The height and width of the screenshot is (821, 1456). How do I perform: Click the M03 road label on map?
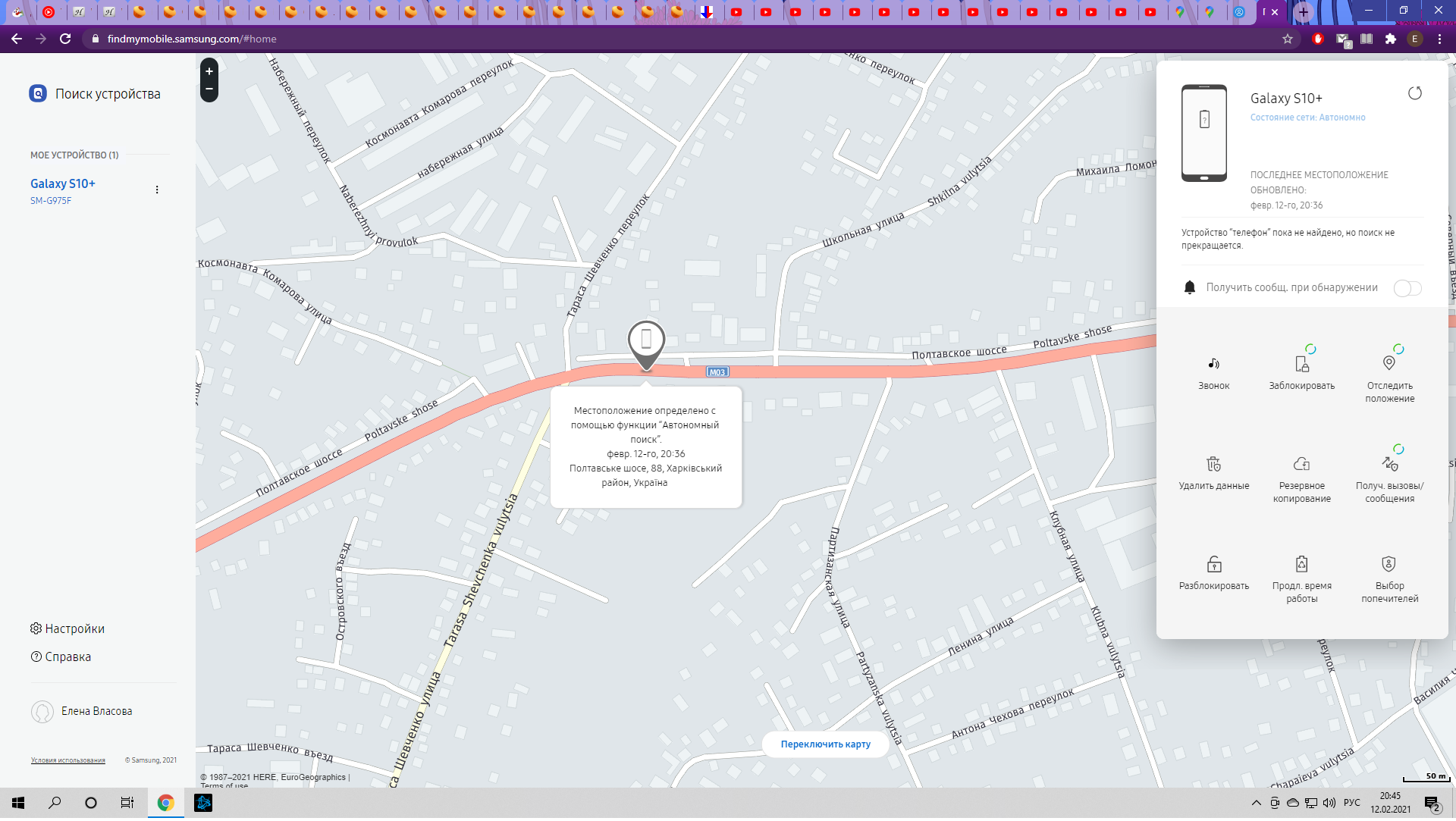pos(717,371)
